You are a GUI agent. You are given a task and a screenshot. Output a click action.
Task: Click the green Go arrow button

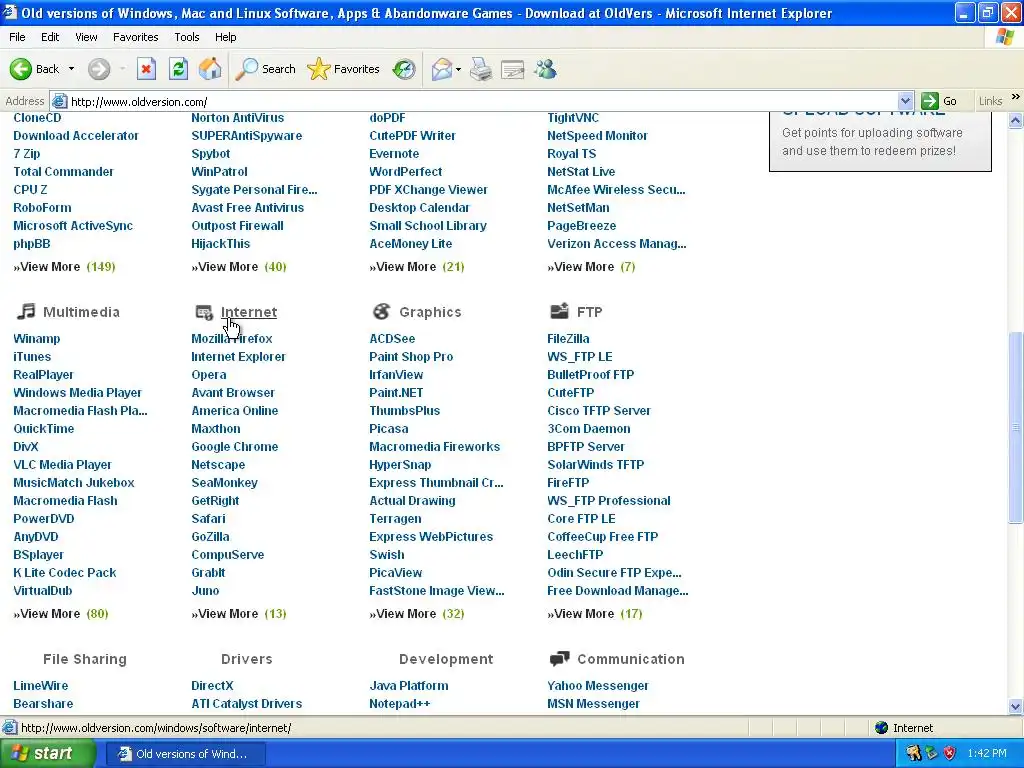(929, 101)
